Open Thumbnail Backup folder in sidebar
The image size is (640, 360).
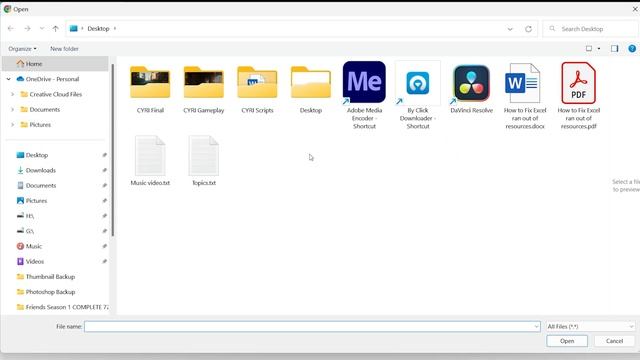[50, 277]
